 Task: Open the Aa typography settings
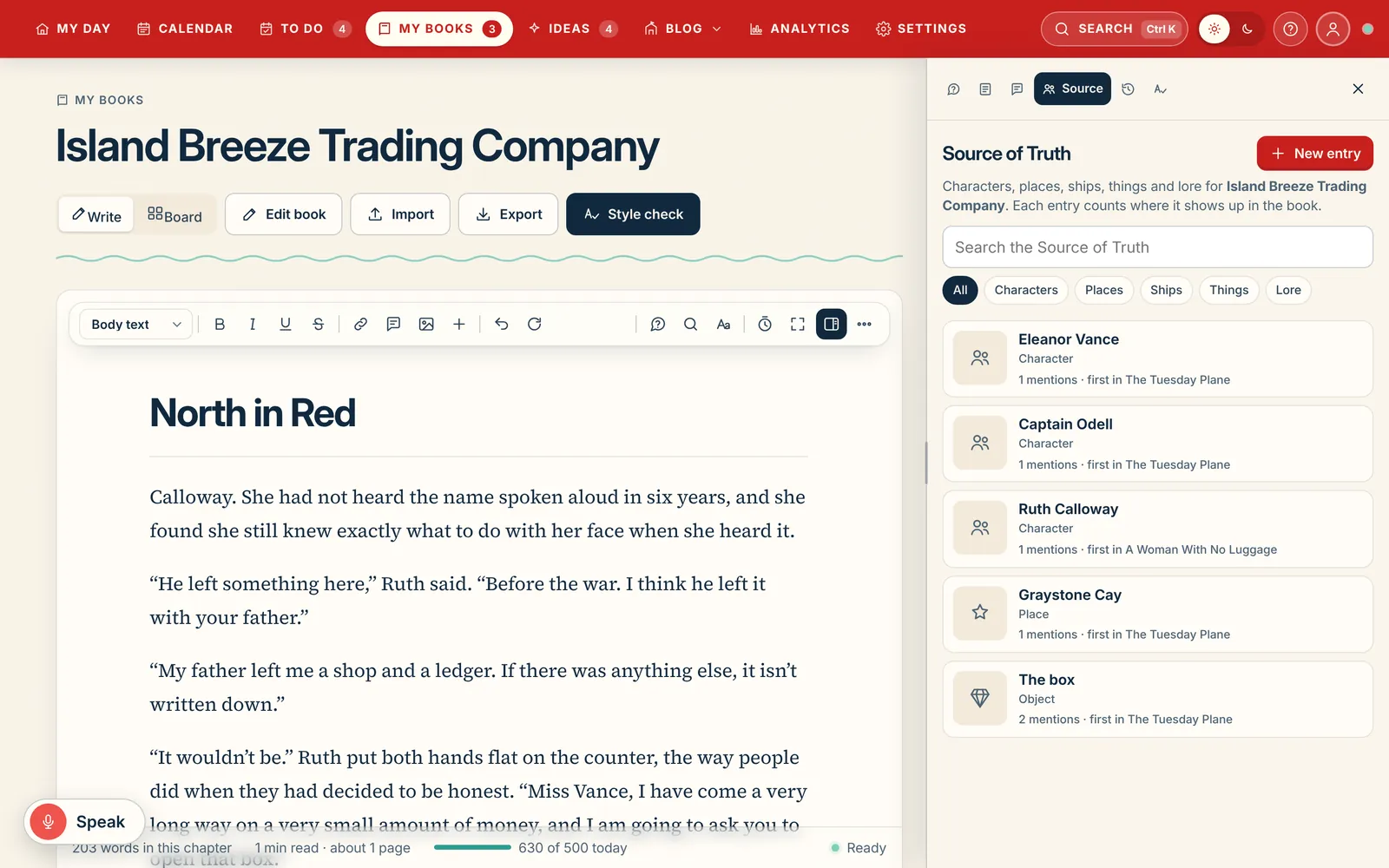(723, 324)
